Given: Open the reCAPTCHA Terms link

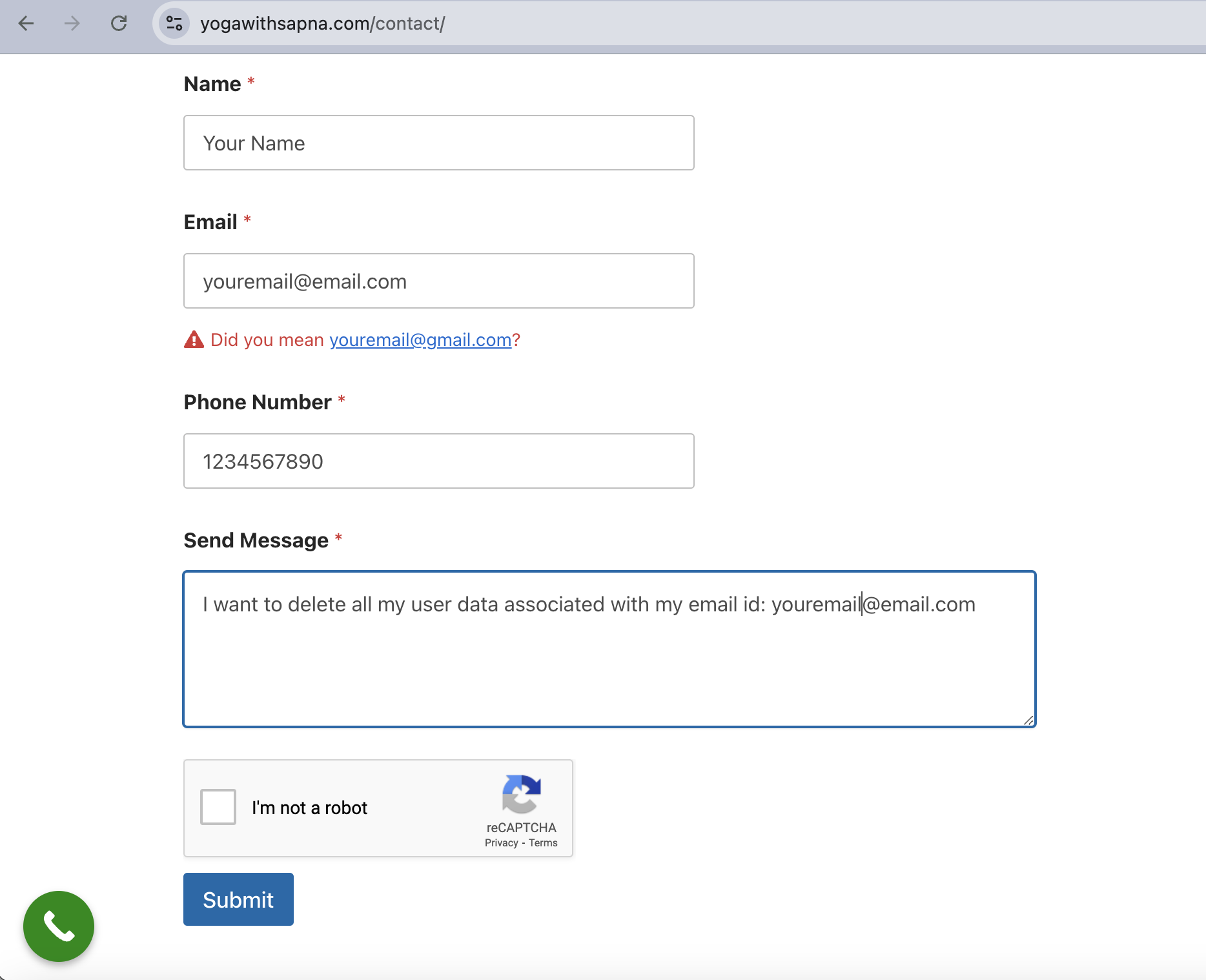Looking at the screenshot, I should (543, 842).
